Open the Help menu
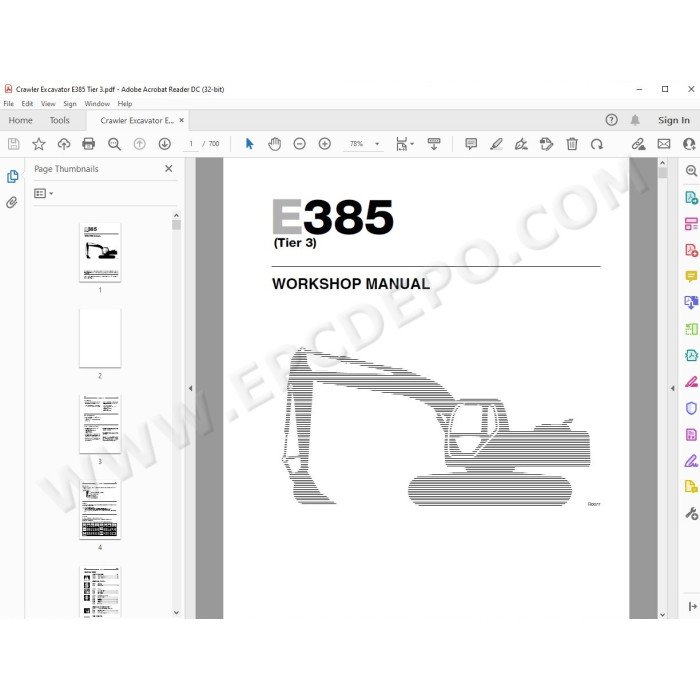This screenshot has width=700, height=700. coord(125,104)
